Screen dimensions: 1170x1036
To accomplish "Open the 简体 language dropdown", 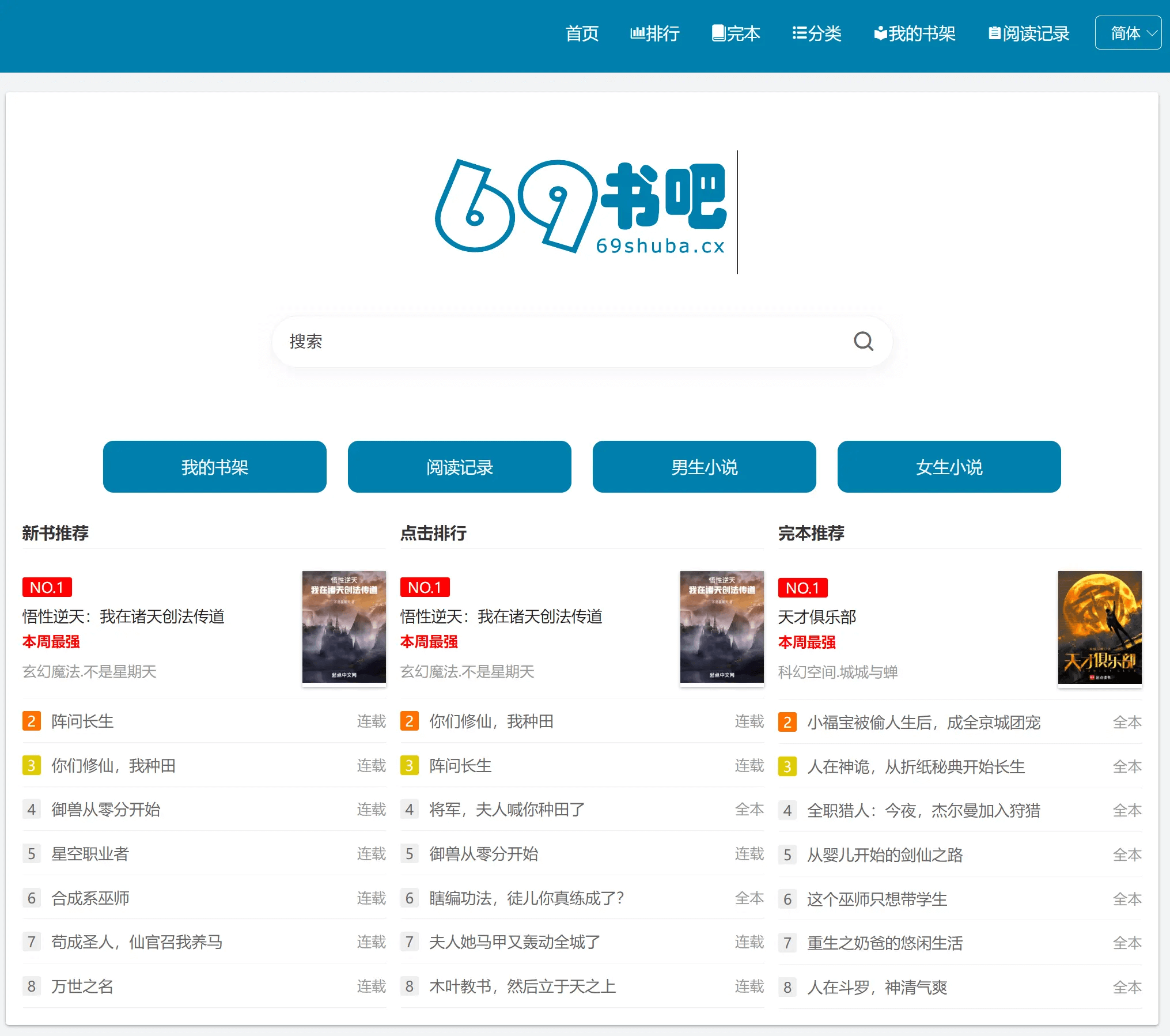I will [1128, 33].
